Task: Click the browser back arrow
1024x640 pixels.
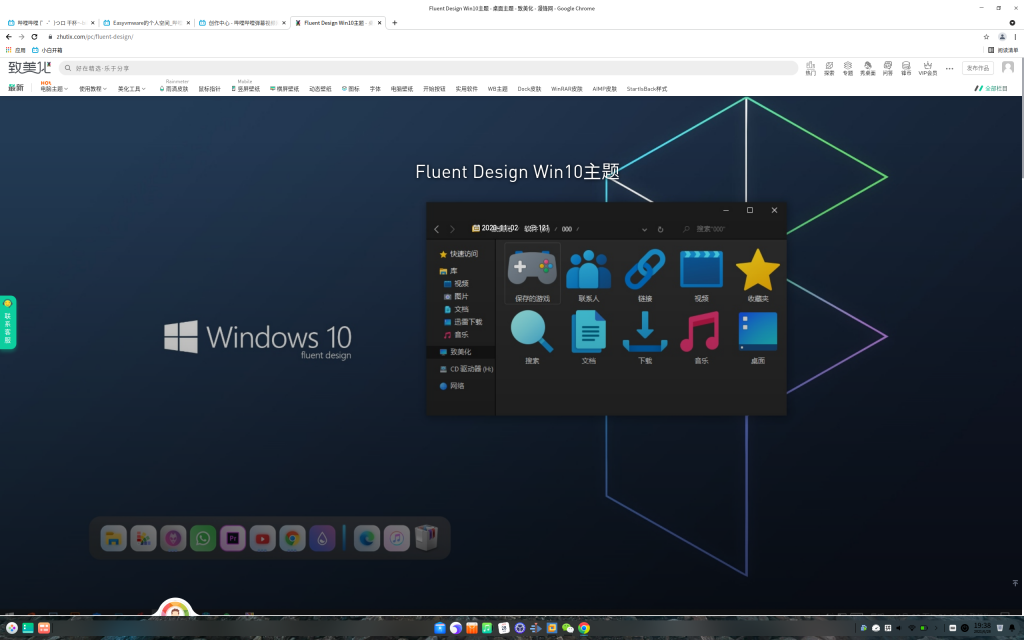Action: [x=8, y=37]
